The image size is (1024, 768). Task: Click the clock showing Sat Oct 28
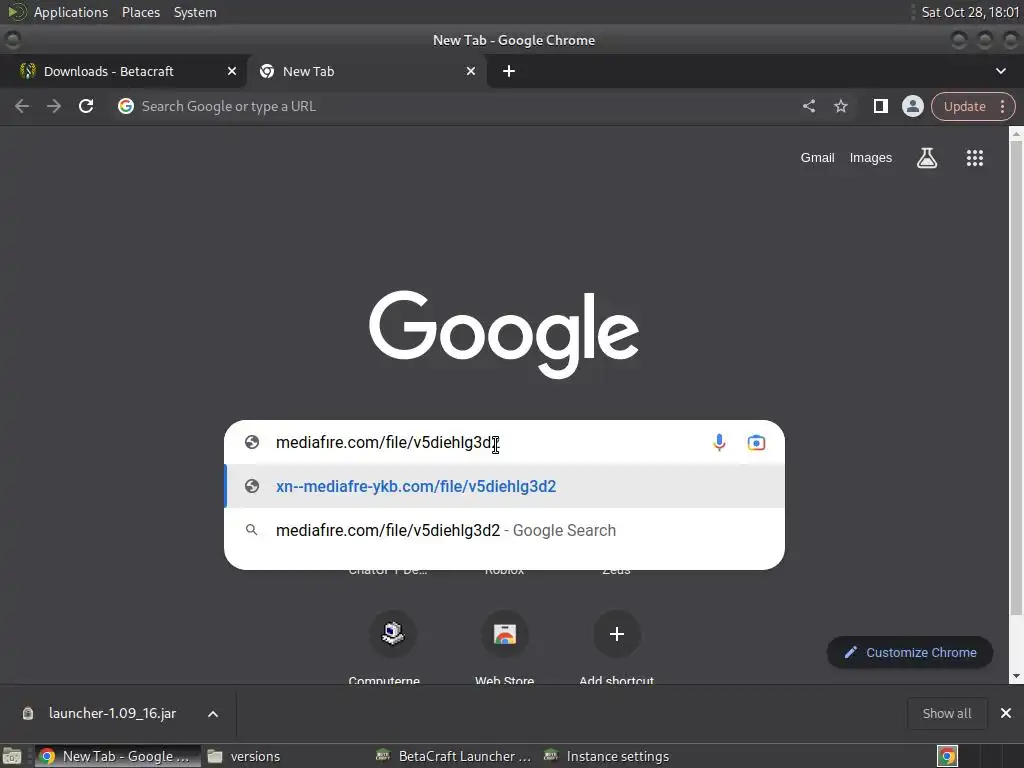pyautogui.click(x=970, y=12)
